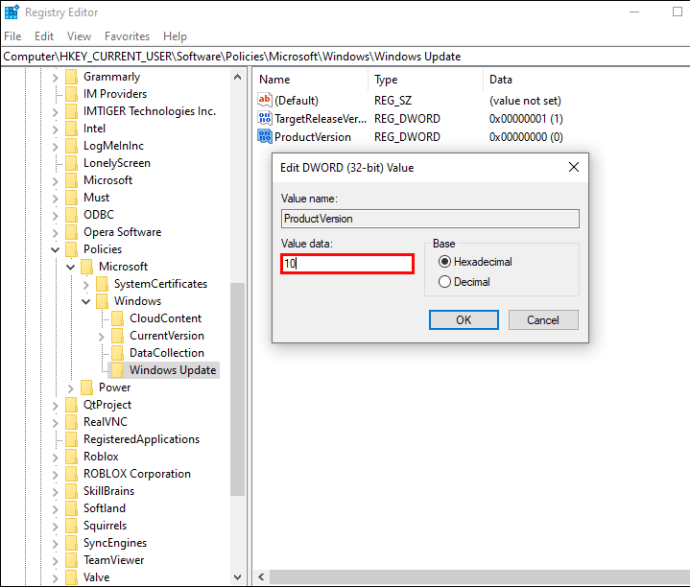The width and height of the screenshot is (690, 587).
Task: Expand the TeamViewer key
Action: (x=55, y=561)
